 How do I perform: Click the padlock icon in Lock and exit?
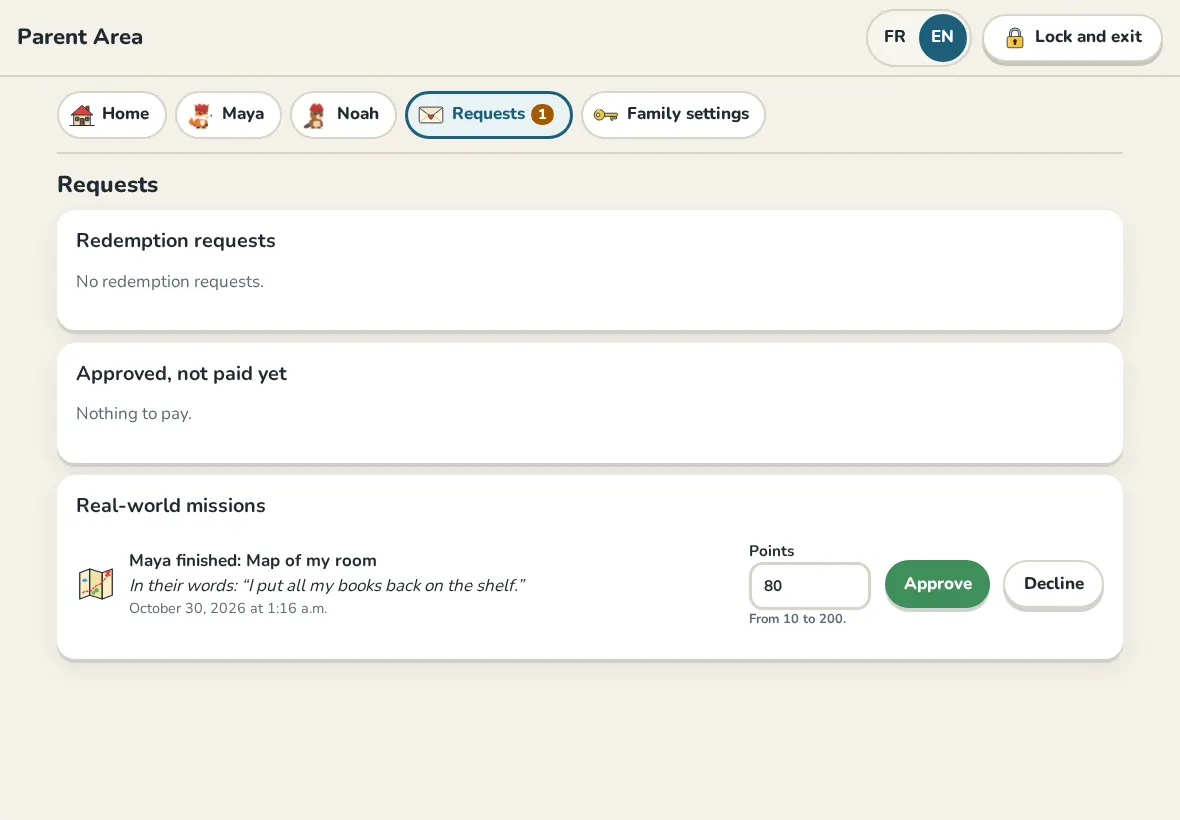[1014, 37]
